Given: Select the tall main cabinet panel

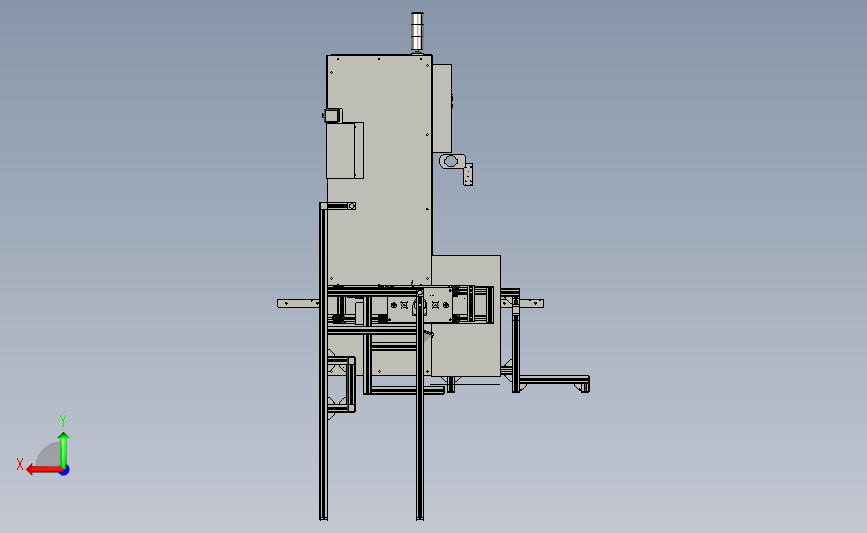Looking at the screenshot, I should click(x=379, y=170).
